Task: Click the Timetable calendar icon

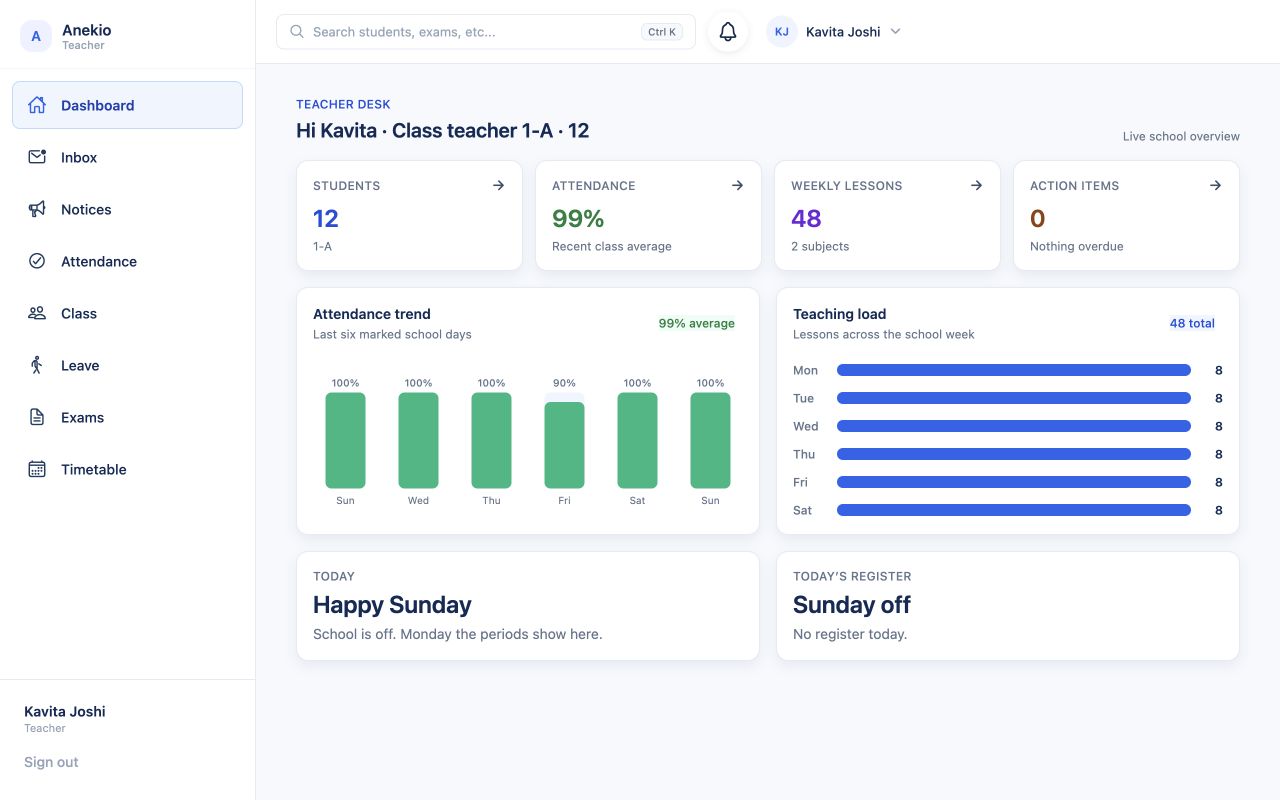Action: 37,469
